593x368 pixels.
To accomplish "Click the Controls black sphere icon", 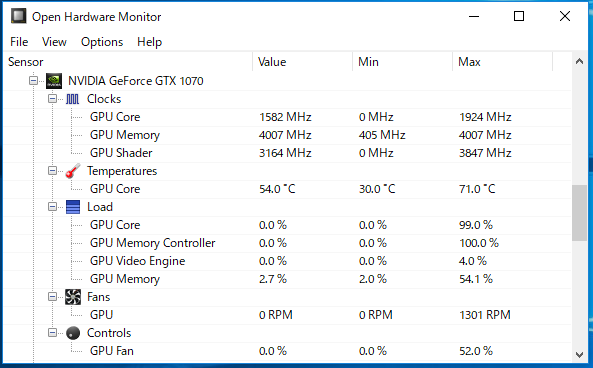I will [73, 333].
